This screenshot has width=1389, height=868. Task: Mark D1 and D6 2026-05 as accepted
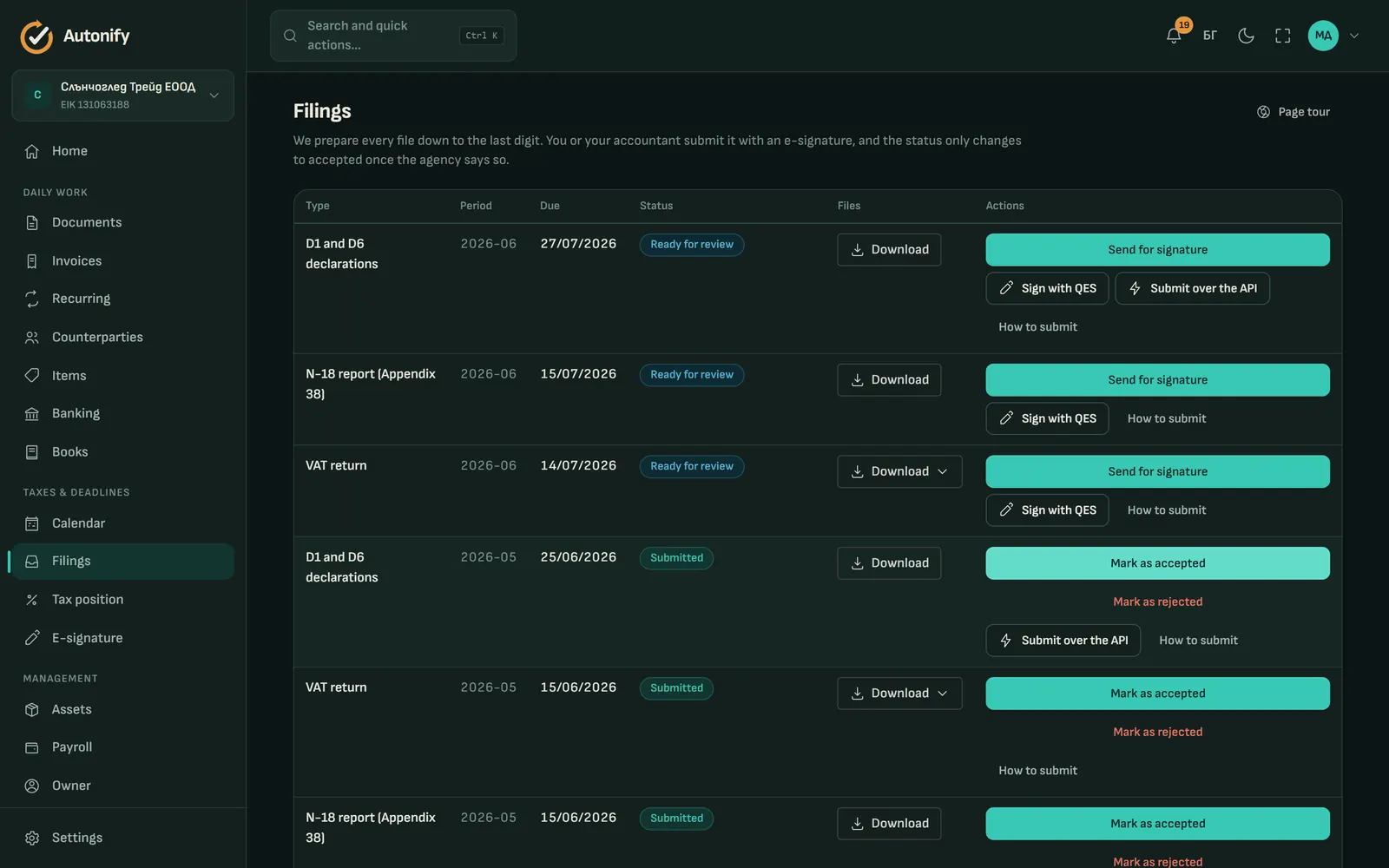point(1157,563)
